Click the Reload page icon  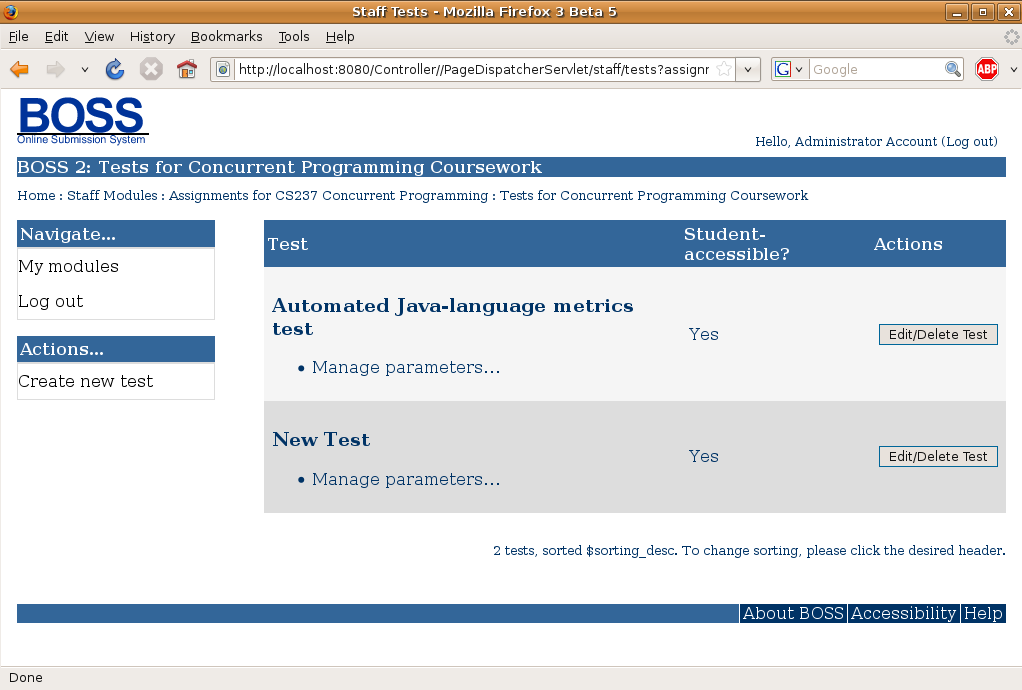point(115,69)
